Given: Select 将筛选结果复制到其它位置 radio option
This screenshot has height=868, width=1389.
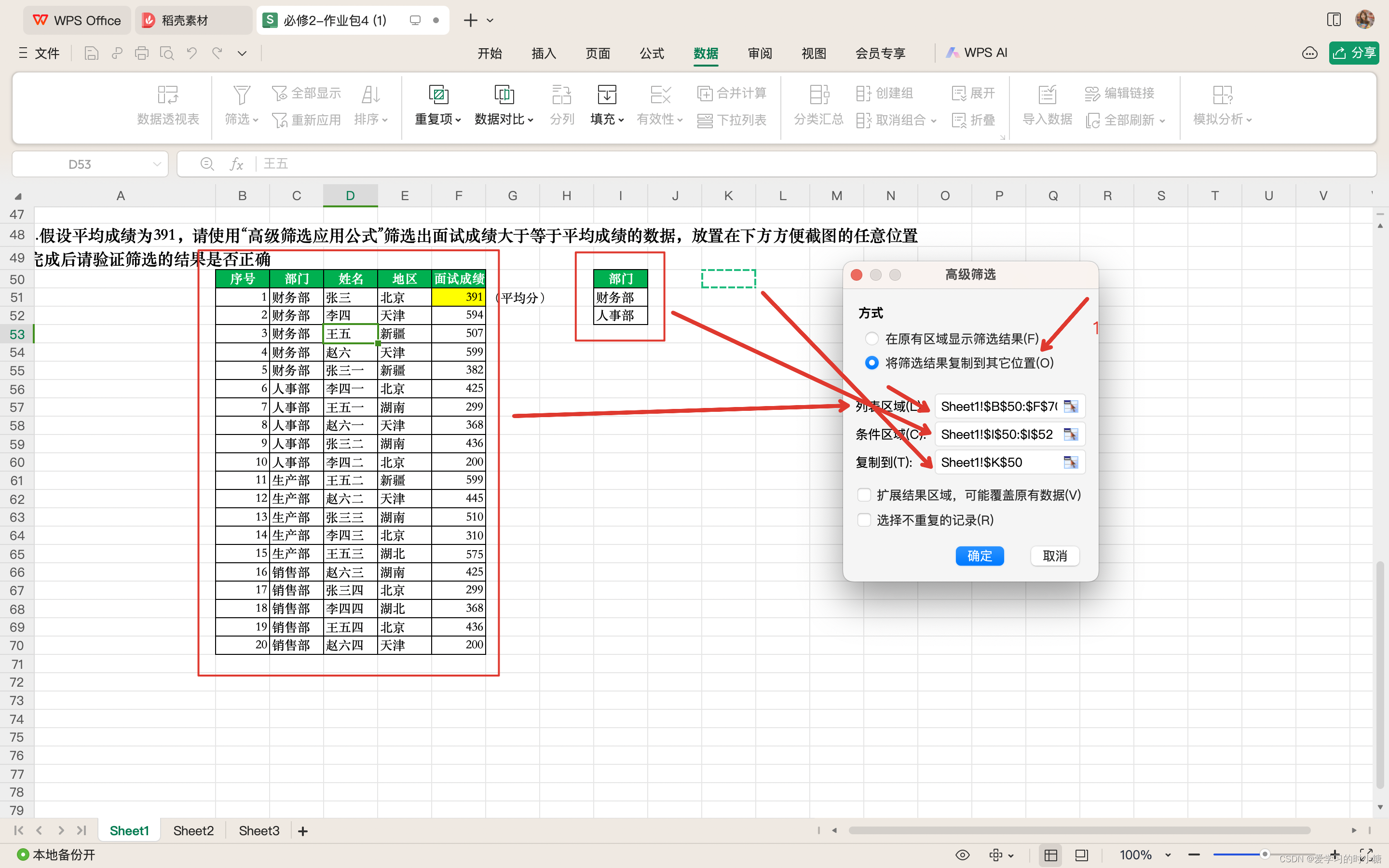Looking at the screenshot, I should tap(872, 363).
